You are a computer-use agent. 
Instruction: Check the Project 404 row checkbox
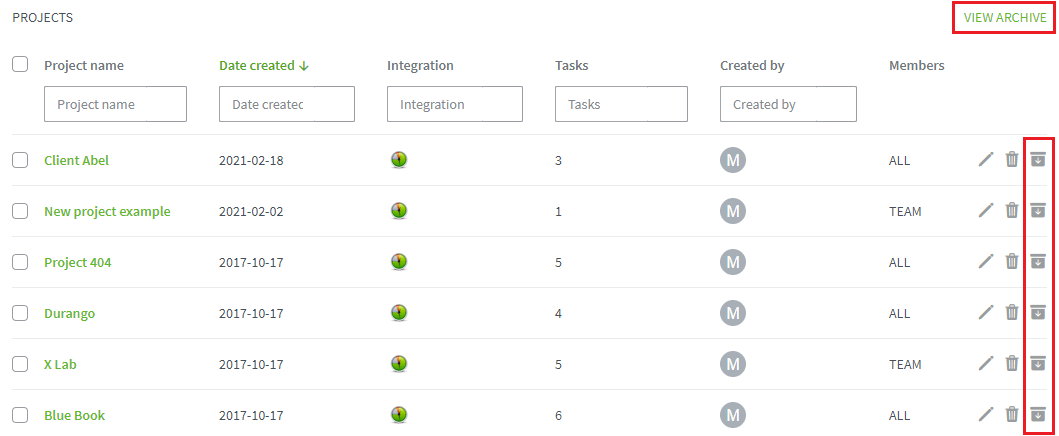coord(20,262)
